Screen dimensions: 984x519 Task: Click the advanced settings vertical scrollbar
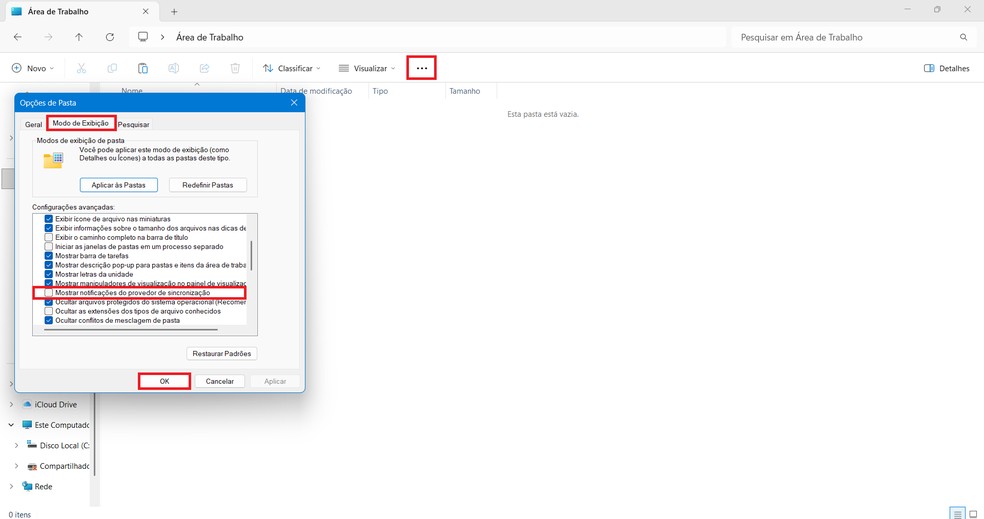coord(251,255)
